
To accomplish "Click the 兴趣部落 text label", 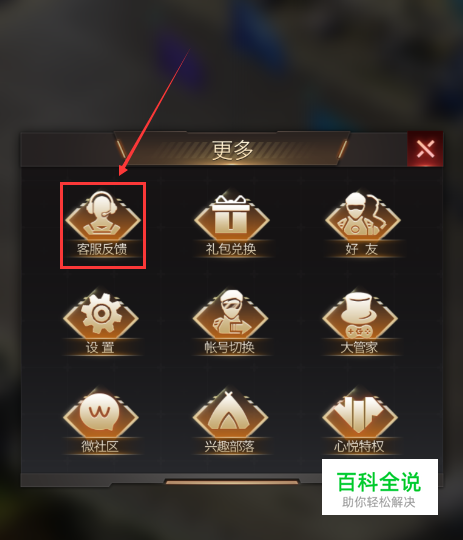I will [229, 446].
